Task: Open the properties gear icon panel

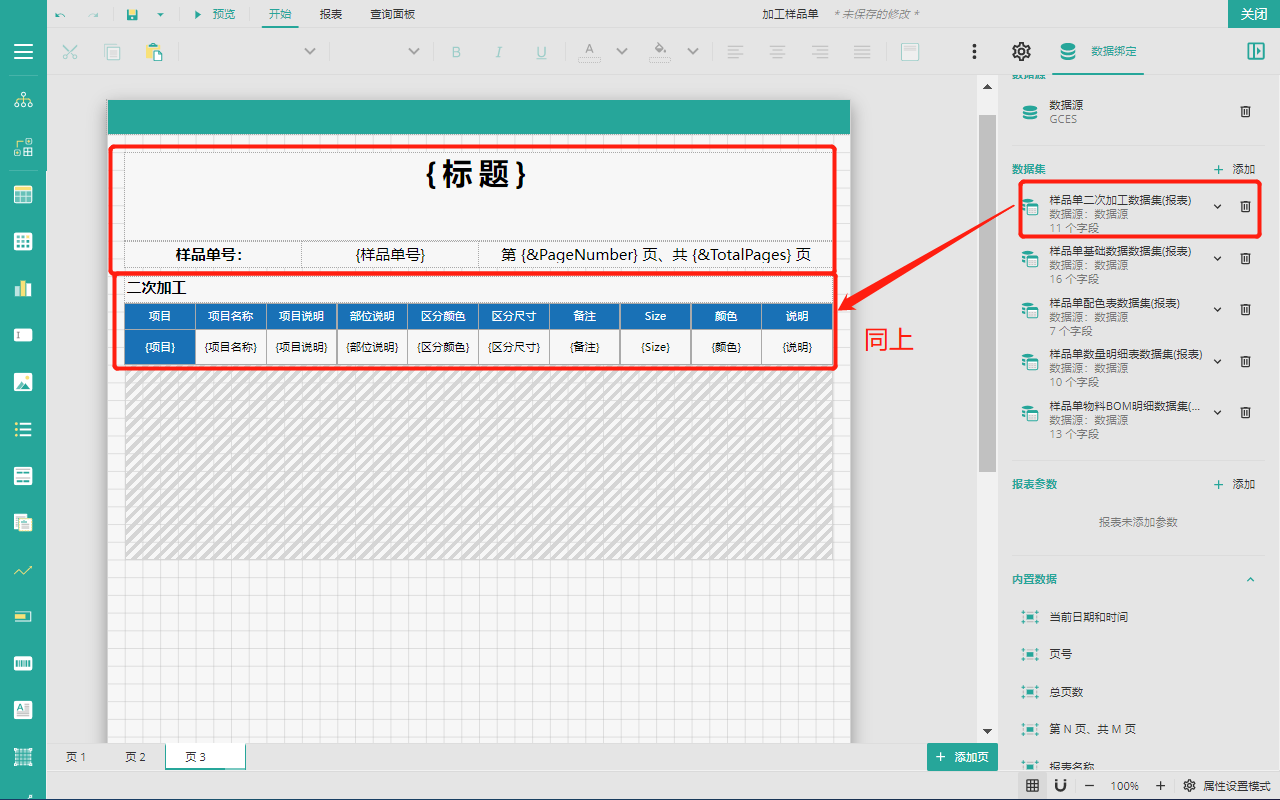Action: (x=1021, y=52)
